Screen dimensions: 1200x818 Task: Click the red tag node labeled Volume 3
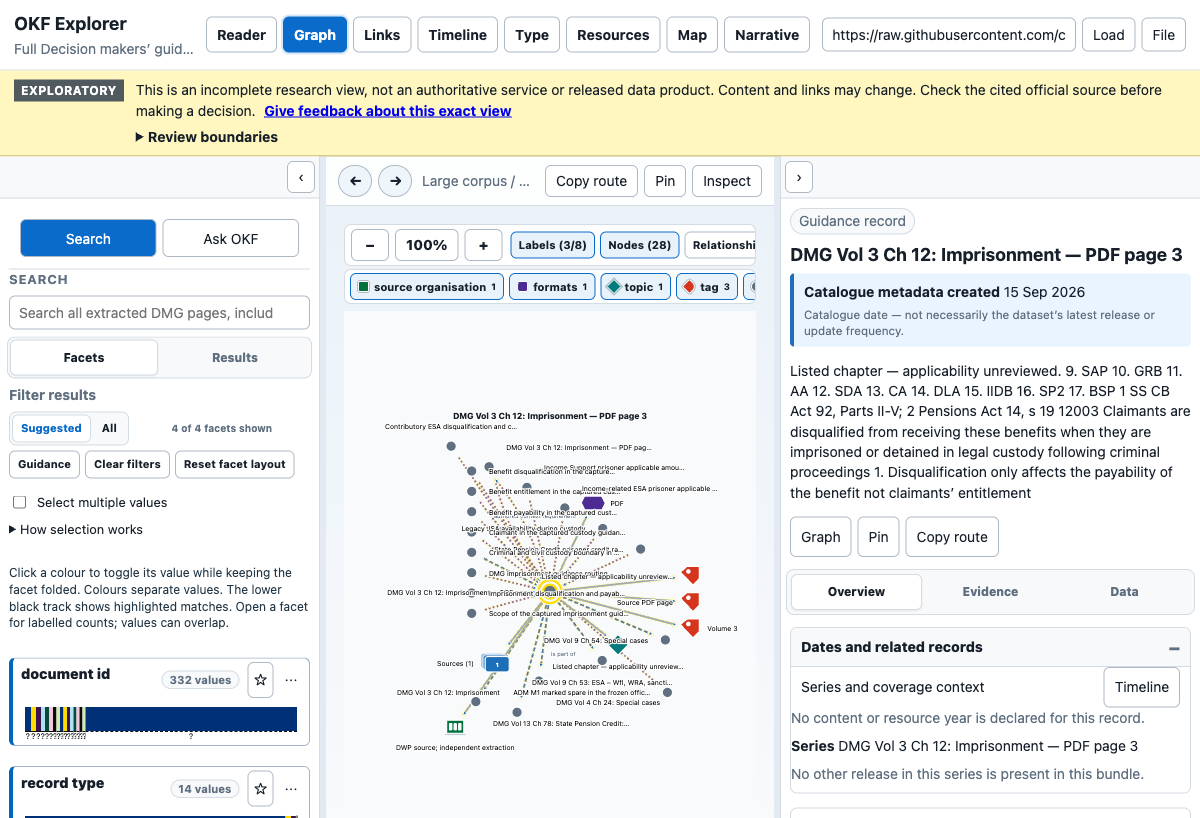pos(690,628)
